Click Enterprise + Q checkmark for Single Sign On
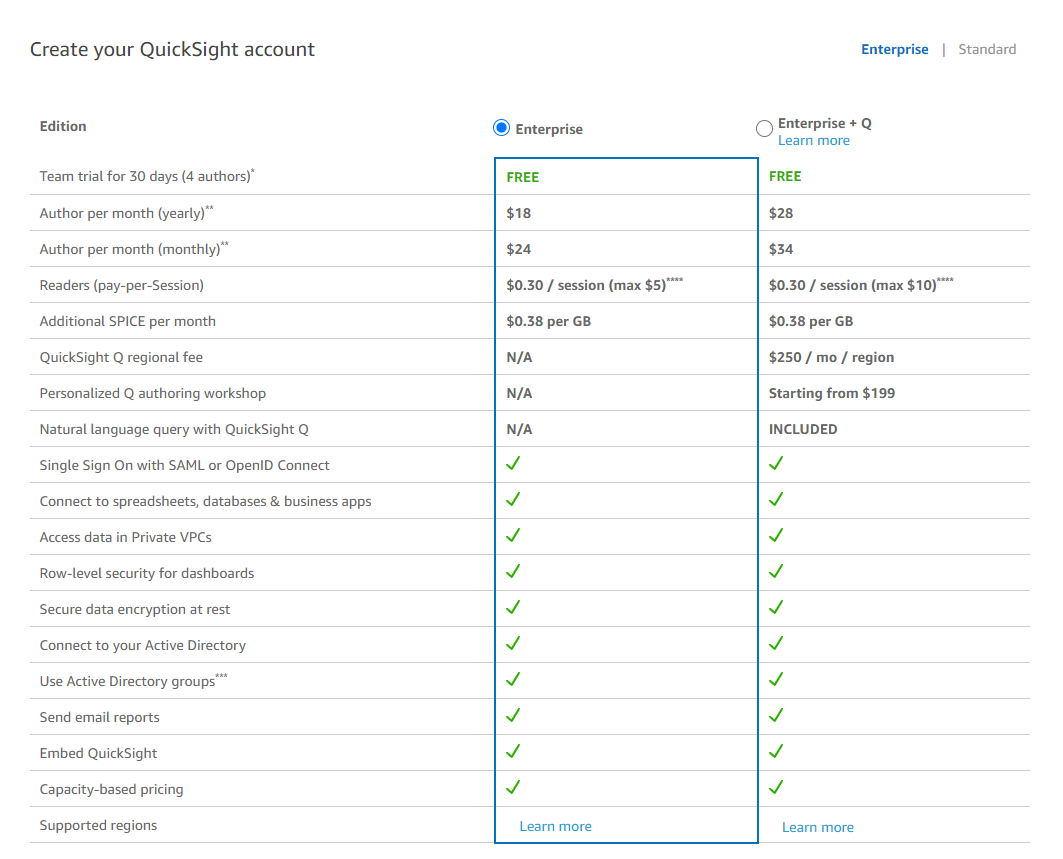Screen dimensions: 1063x859 [x=776, y=464]
